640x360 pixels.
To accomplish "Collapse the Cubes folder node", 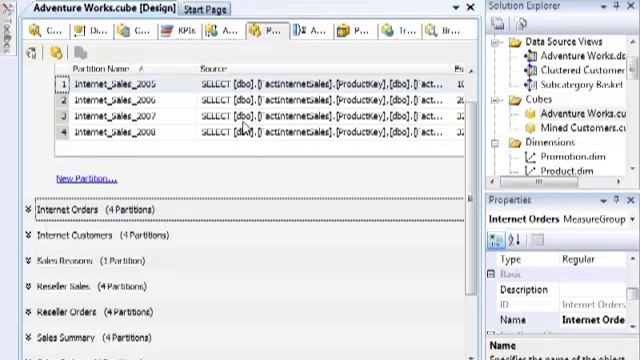I will point(496,100).
